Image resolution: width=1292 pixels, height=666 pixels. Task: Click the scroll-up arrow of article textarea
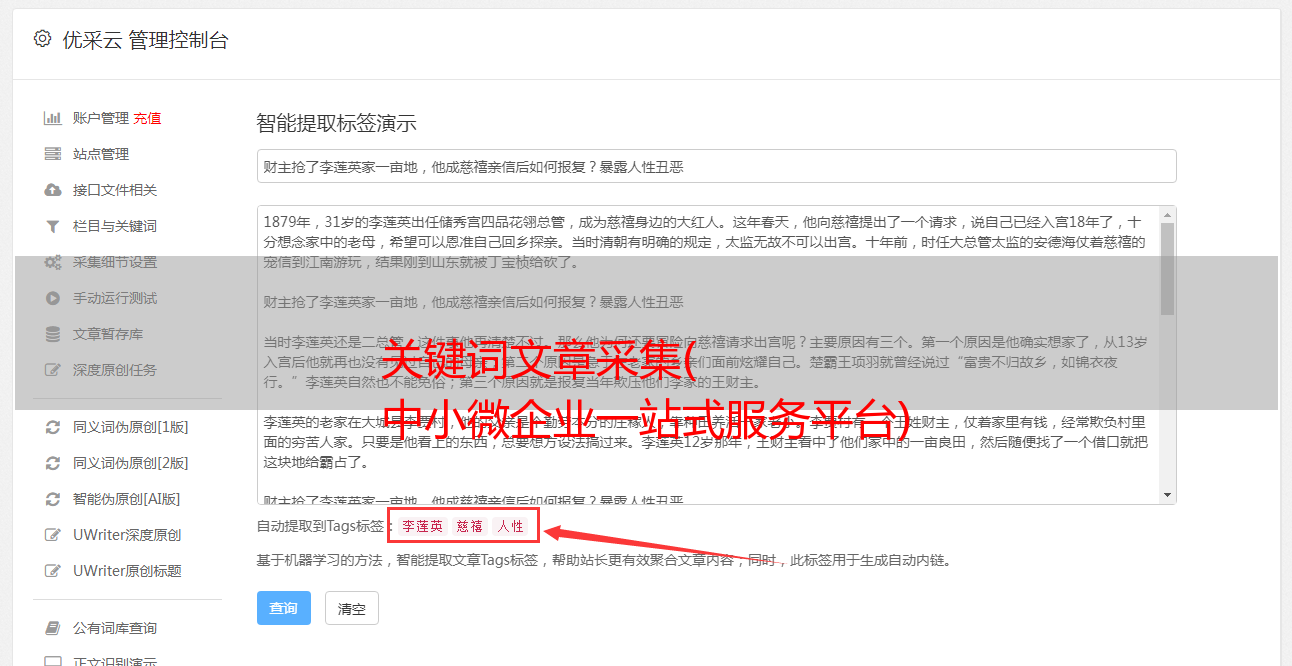1168,215
